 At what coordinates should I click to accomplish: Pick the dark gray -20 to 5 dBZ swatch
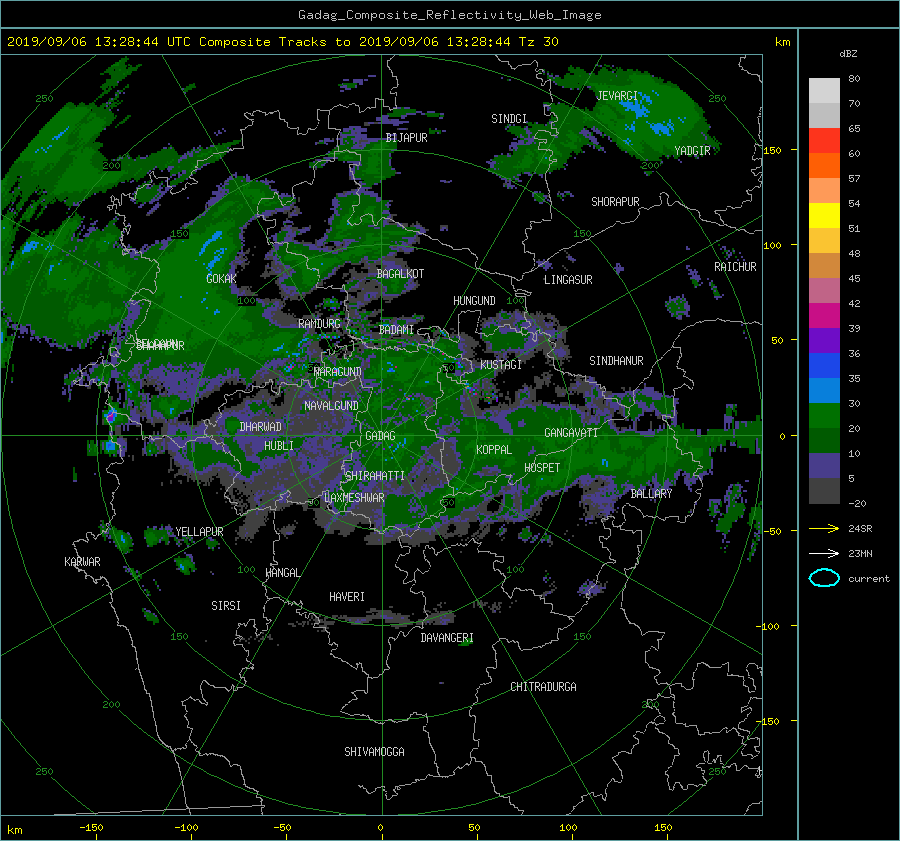point(824,491)
